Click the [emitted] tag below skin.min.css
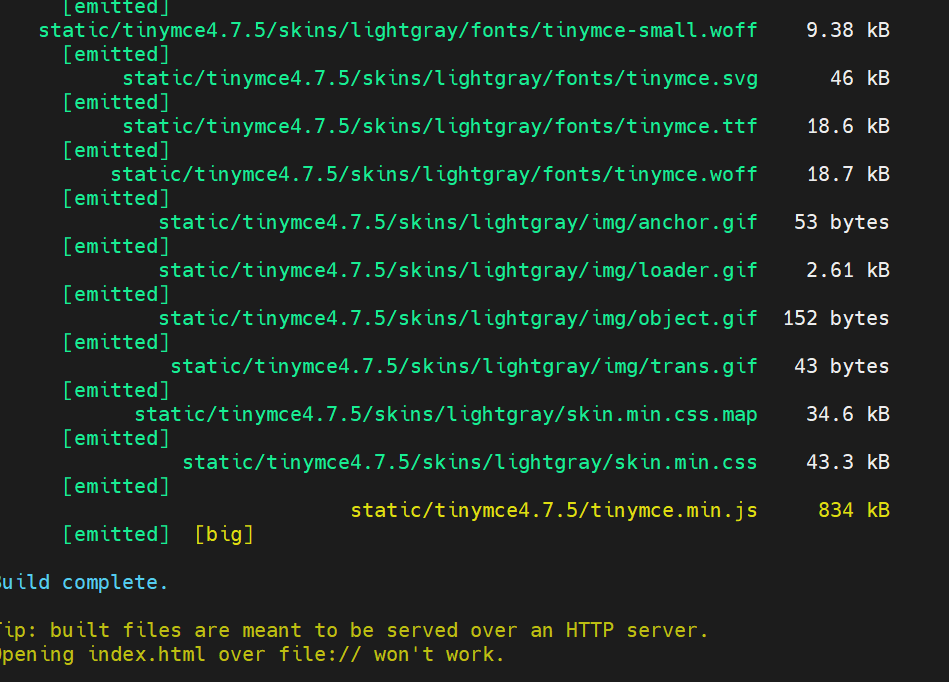Viewport: 949px width, 682px height. (x=116, y=487)
